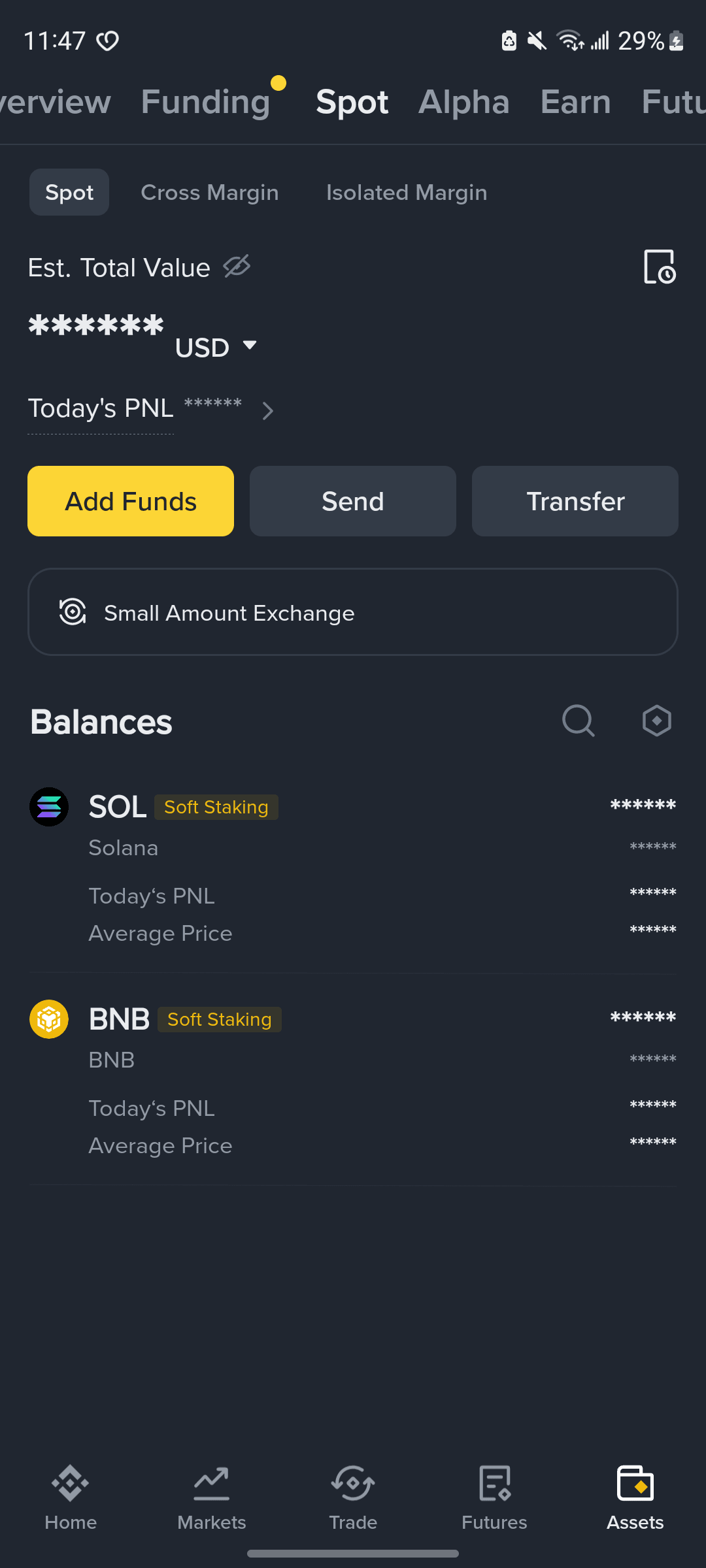This screenshot has height=1568, width=706.
Task: Open transaction history icon
Action: click(659, 267)
